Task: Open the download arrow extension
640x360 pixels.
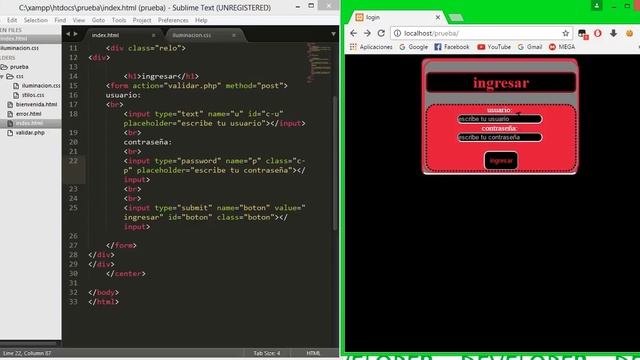Action: coord(613,33)
